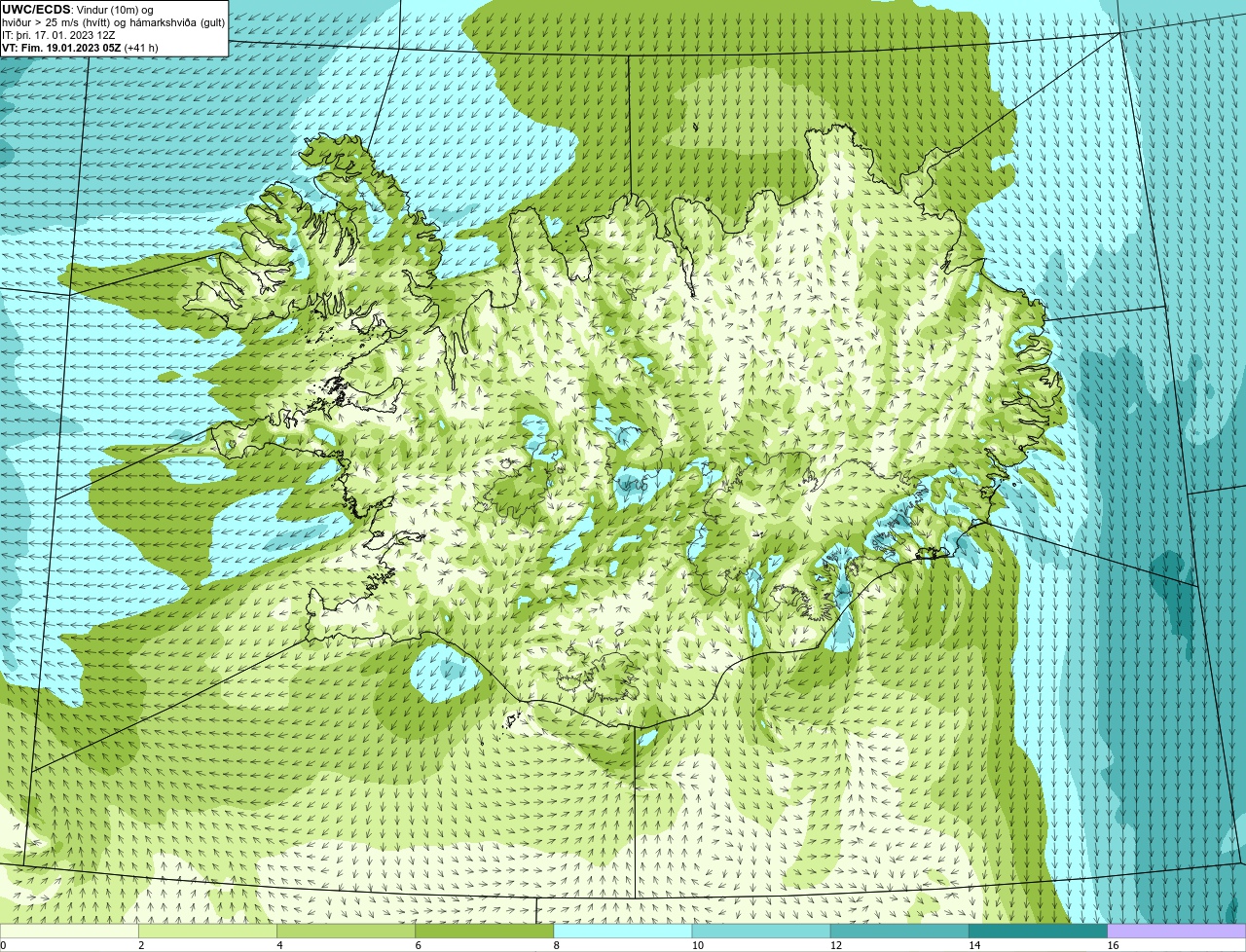Image resolution: width=1246 pixels, height=952 pixels.
Task: Click the scale label '6'
Action: coord(418,945)
